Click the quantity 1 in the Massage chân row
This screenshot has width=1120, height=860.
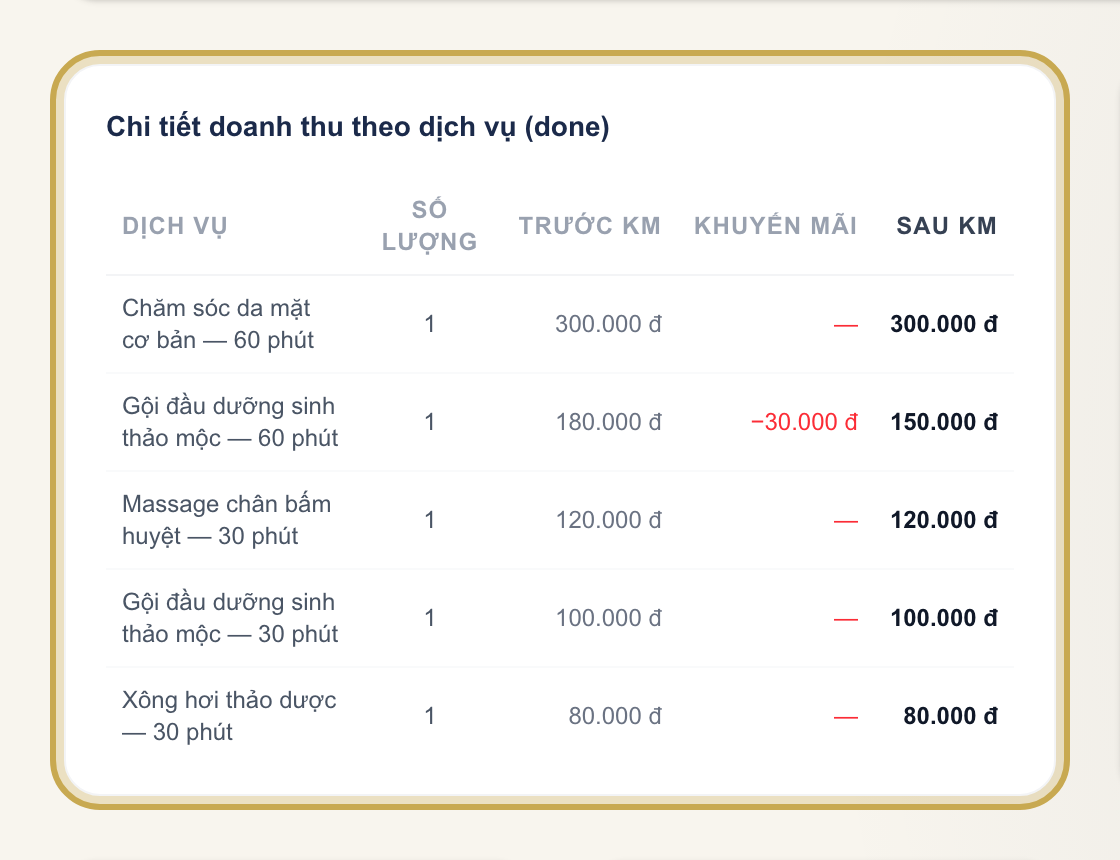tap(429, 520)
